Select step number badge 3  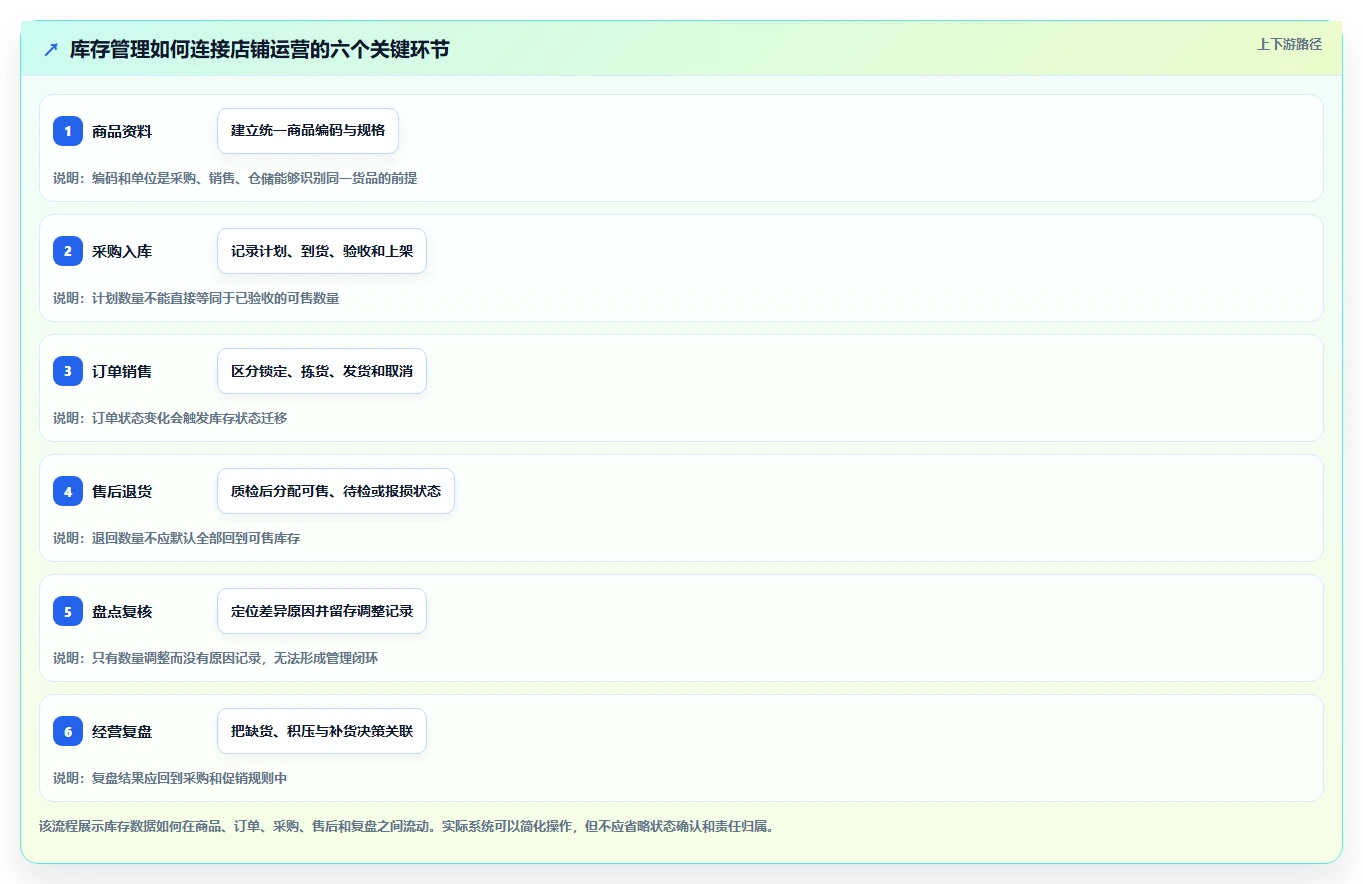click(68, 371)
